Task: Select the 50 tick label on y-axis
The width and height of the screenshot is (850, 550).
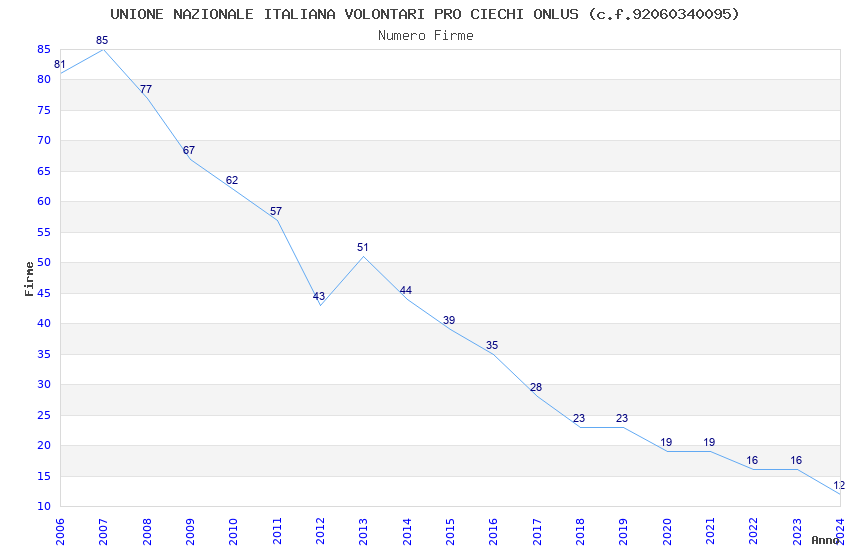Action: point(44,262)
